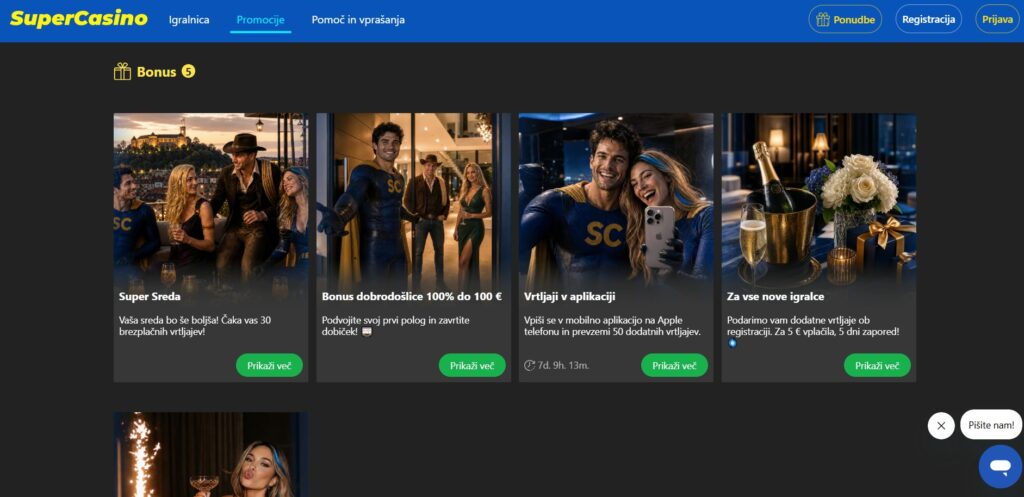This screenshot has width=1024, height=497.
Task: Click Prikaži več on Za vse nove igralce card
Action: point(877,365)
